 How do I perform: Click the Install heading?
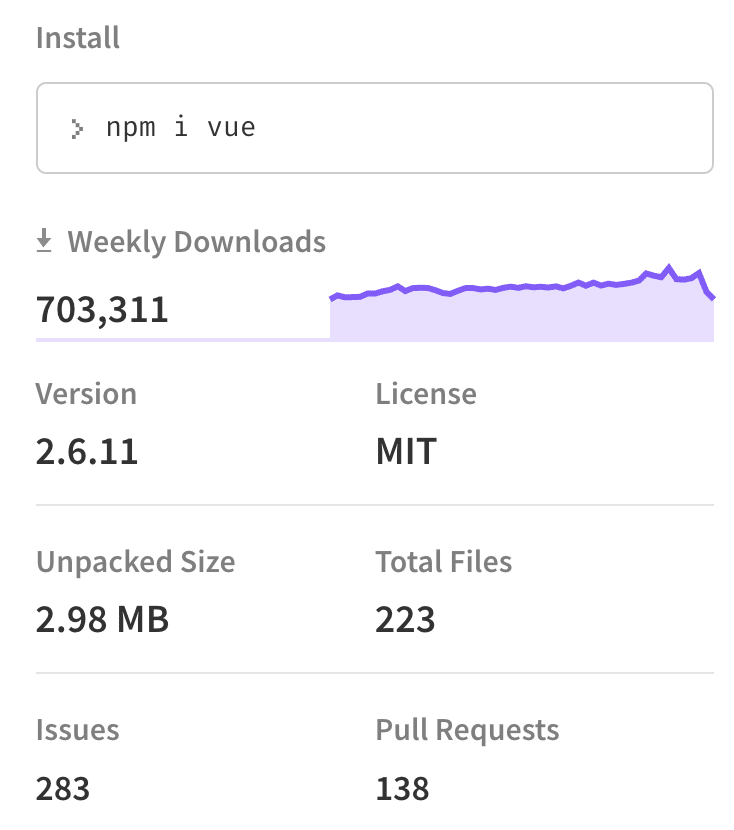coord(78,38)
